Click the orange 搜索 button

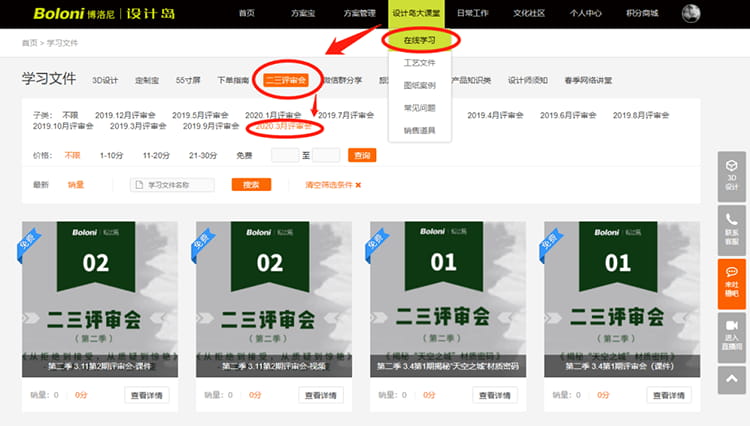(x=251, y=185)
